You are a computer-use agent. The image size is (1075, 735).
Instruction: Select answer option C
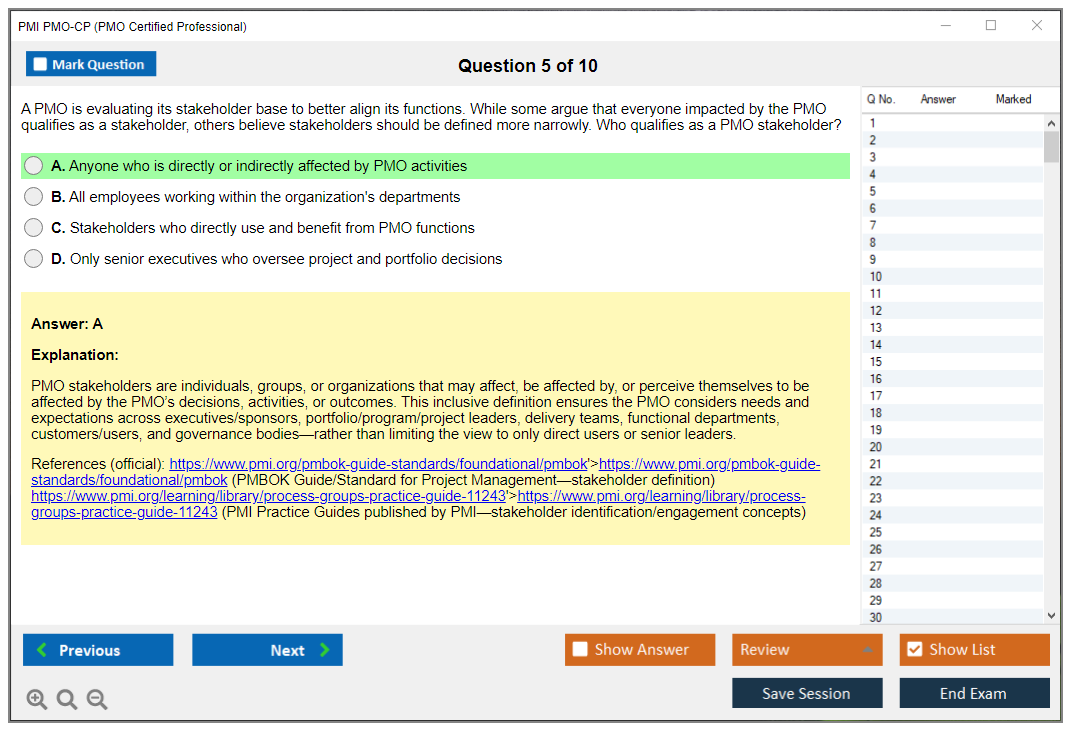33,227
